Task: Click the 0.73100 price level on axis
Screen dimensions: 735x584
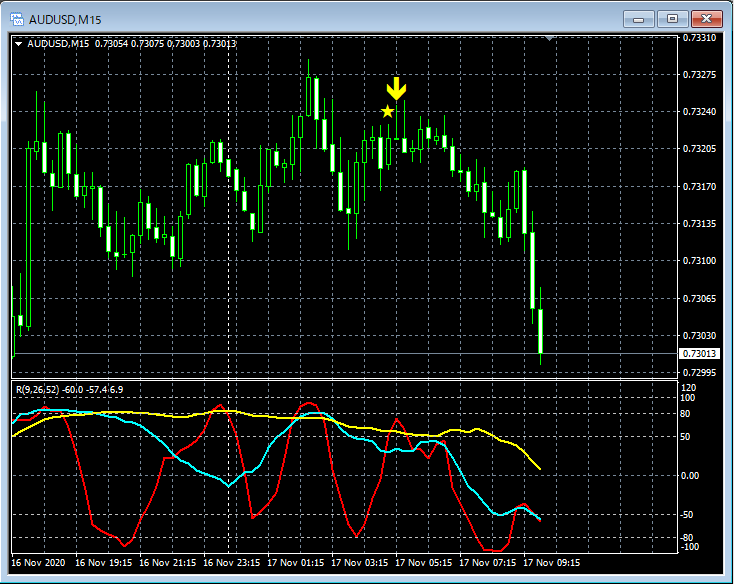Action: (698, 261)
